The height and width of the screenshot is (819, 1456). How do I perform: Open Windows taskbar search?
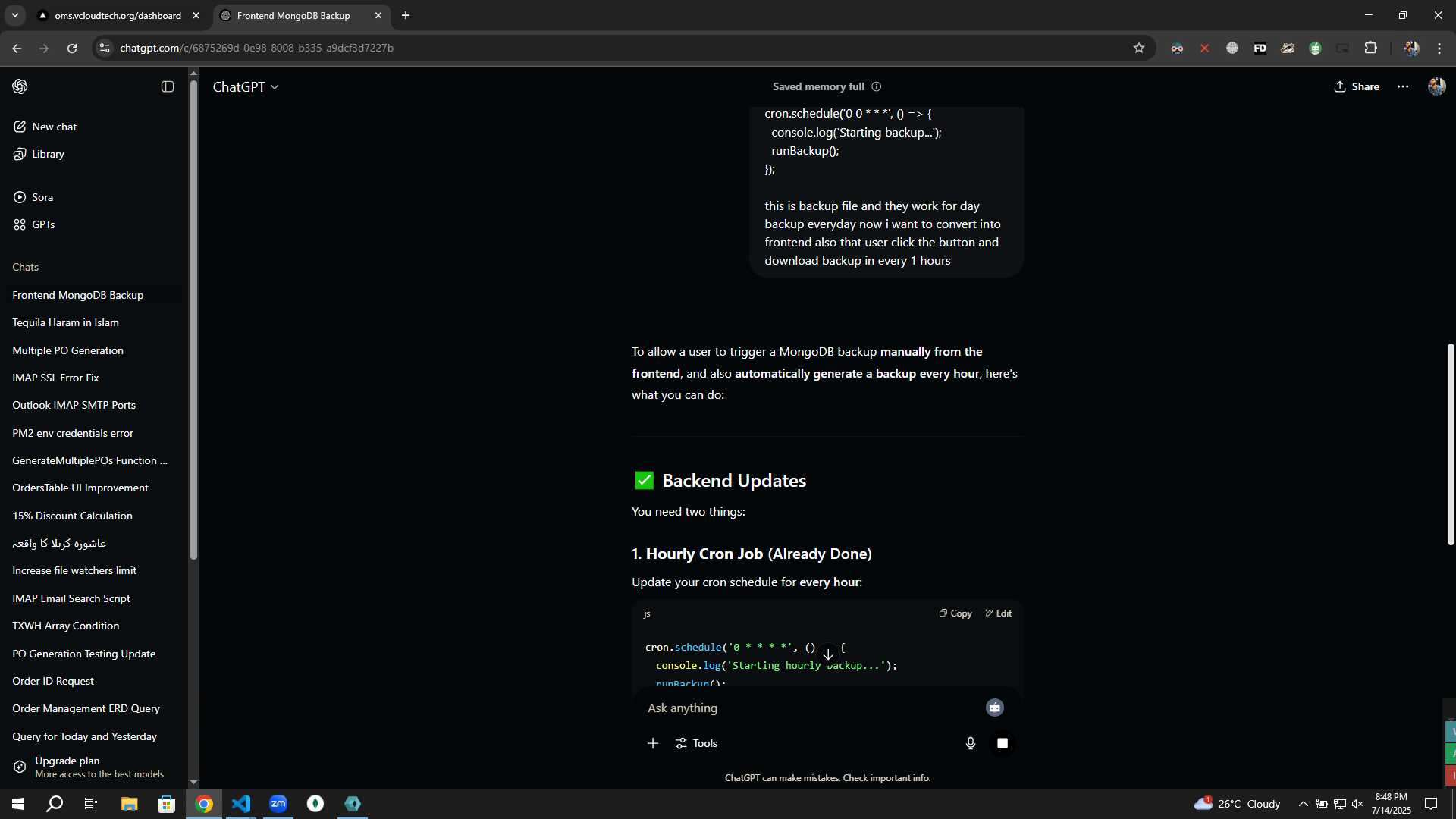click(55, 804)
